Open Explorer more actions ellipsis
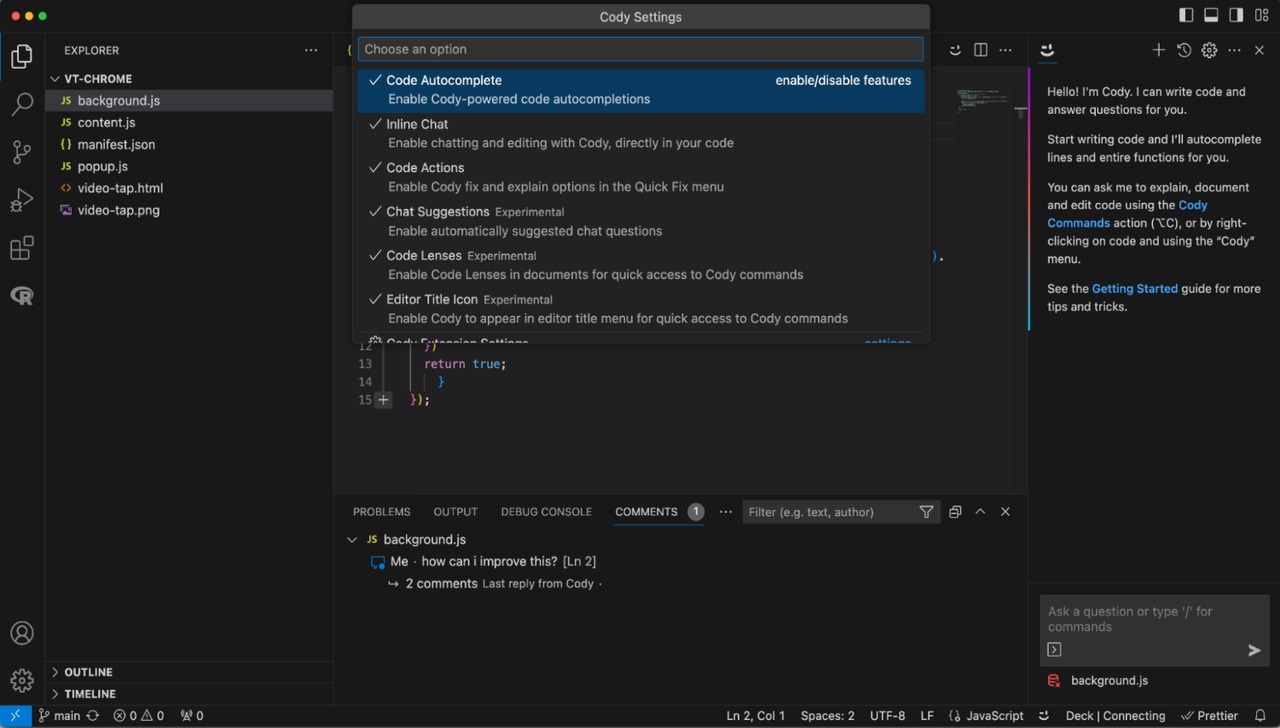 click(x=312, y=50)
